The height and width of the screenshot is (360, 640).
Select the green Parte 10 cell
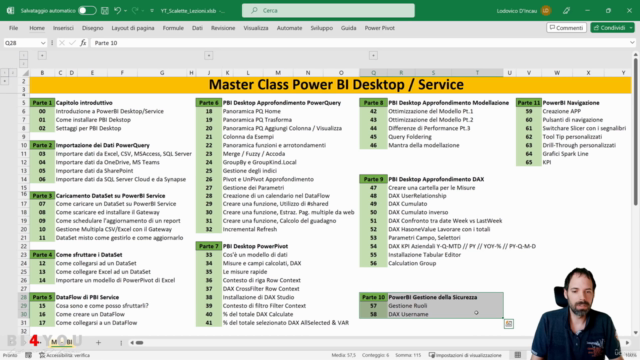pos(373,297)
